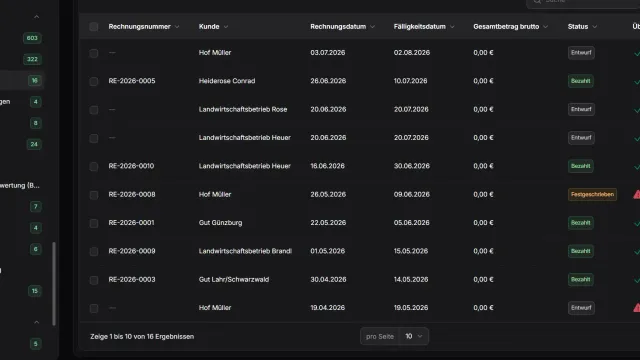Open invoice RE-2026-0010
The width and height of the screenshot is (640, 360).
(131, 166)
